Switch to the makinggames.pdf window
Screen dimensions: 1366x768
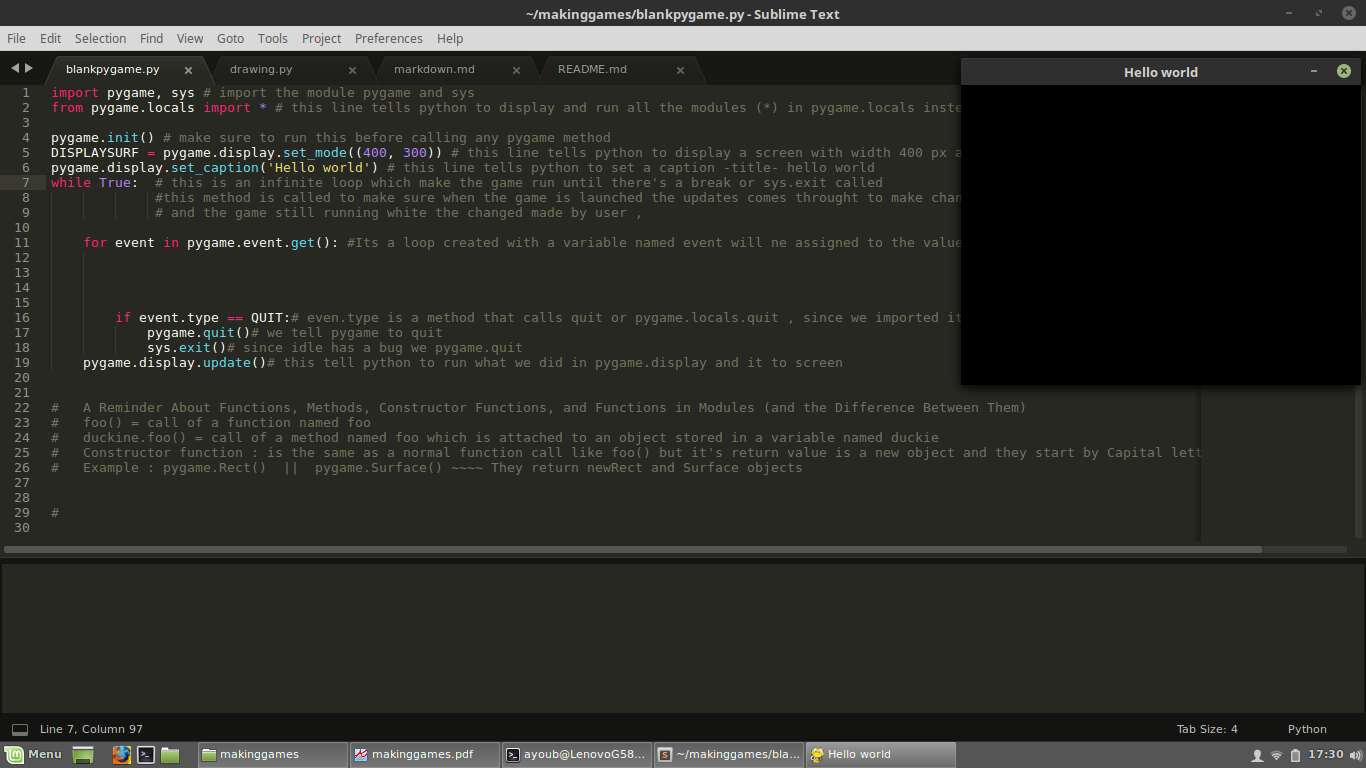(424, 754)
